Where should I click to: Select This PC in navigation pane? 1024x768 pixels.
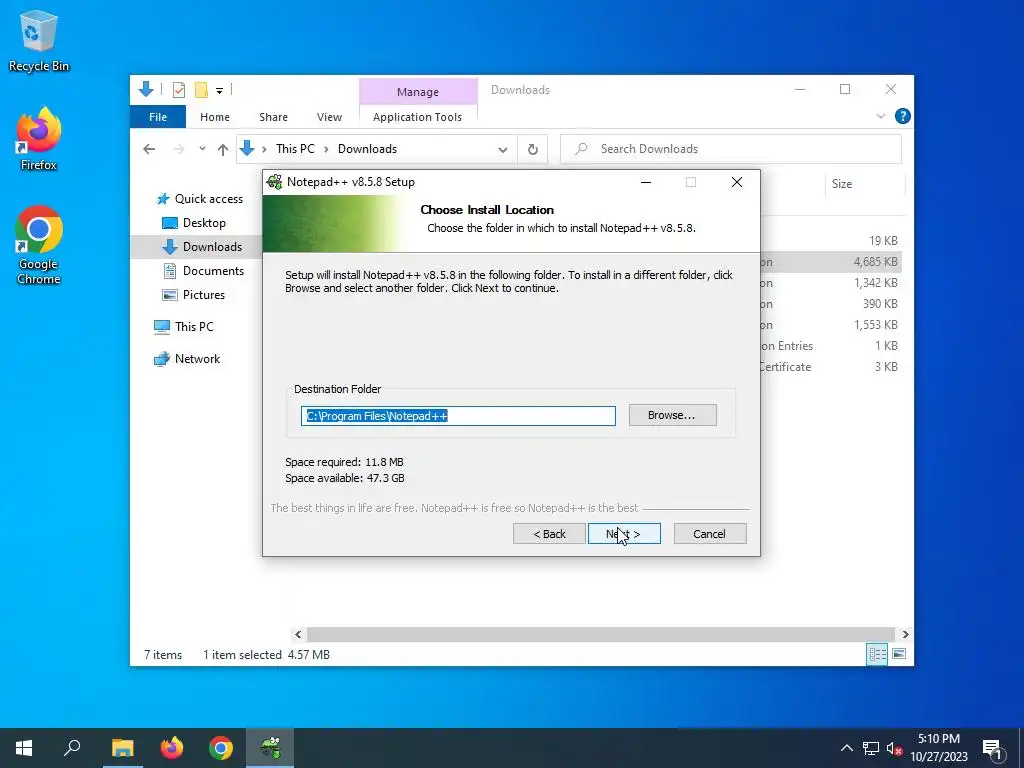184,327
